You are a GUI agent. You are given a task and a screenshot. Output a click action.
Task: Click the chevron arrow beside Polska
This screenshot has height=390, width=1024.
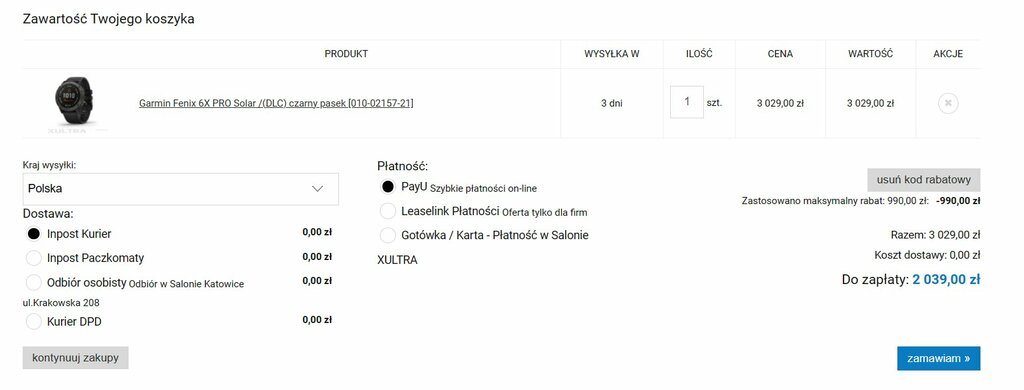317,189
